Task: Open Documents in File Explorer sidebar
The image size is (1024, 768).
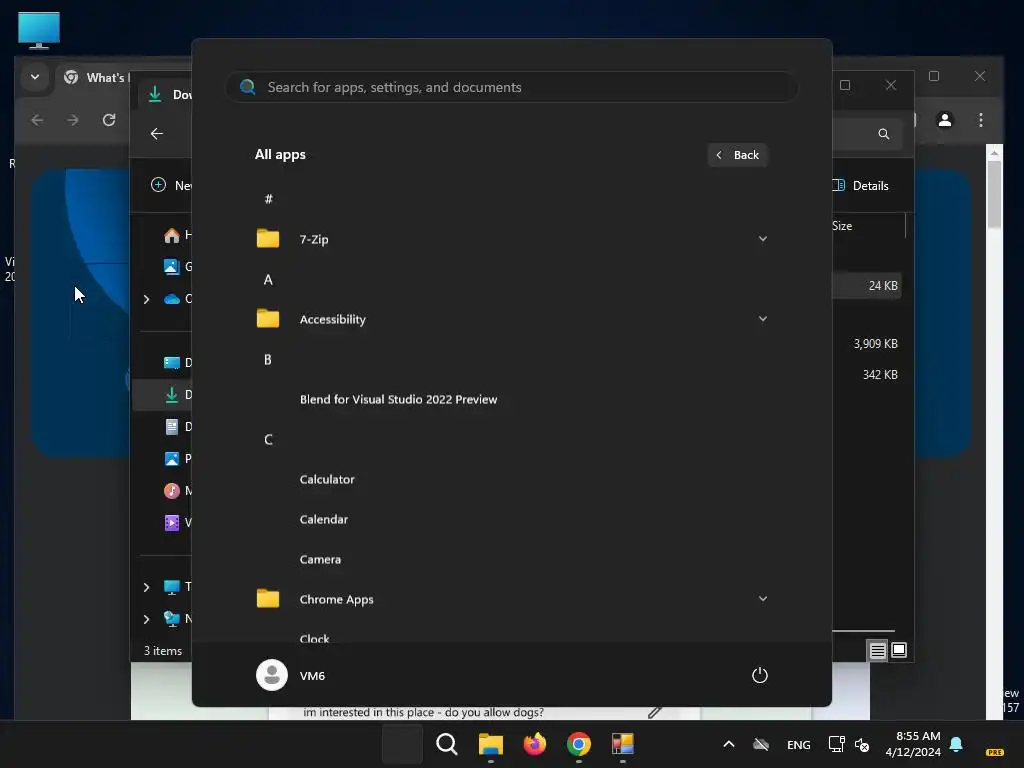Action: (176, 426)
